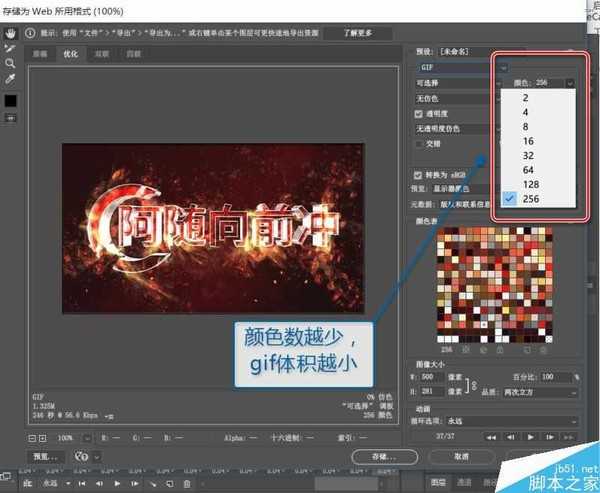Toggle the 透明度 checkbox
600x493 pixels.
click(x=421, y=113)
